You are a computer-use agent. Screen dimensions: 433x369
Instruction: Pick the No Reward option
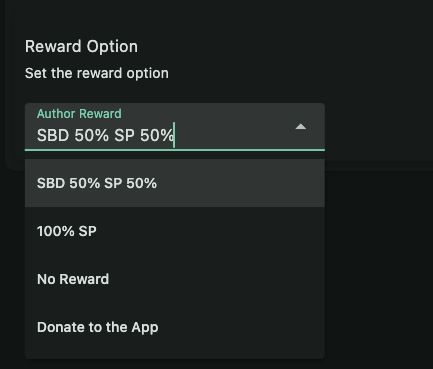tap(175, 279)
